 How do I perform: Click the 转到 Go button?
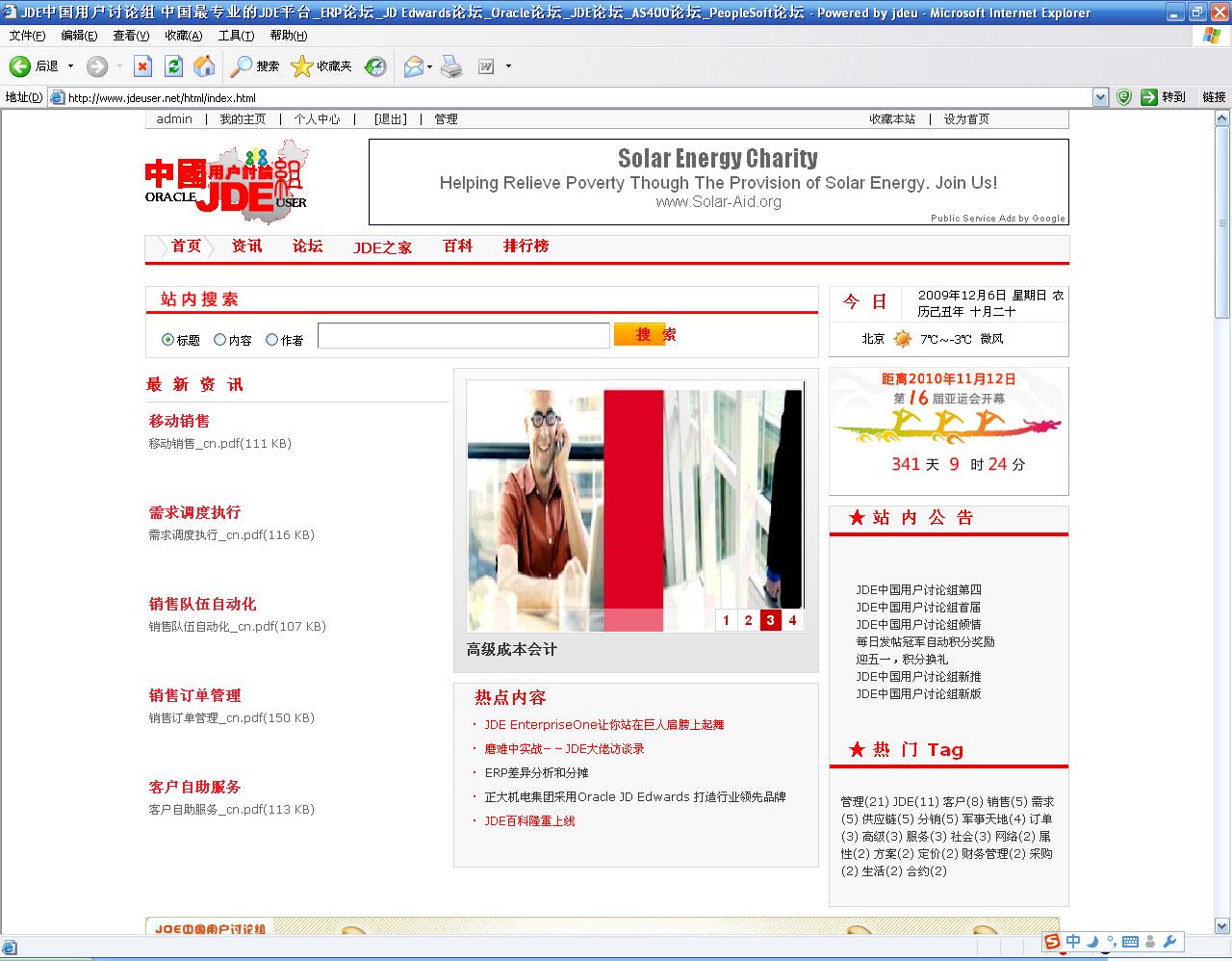(1163, 97)
